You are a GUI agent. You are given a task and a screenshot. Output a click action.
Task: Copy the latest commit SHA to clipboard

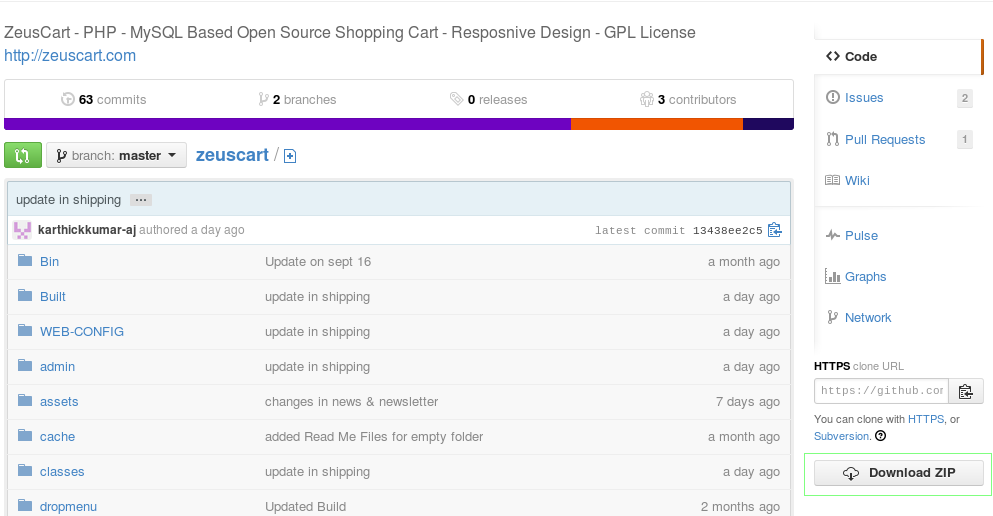(x=775, y=230)
